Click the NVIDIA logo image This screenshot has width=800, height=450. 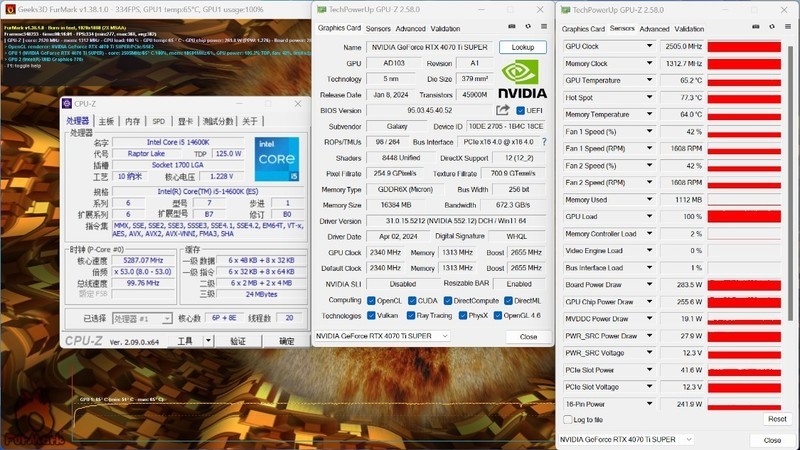[x=523, y=78]
